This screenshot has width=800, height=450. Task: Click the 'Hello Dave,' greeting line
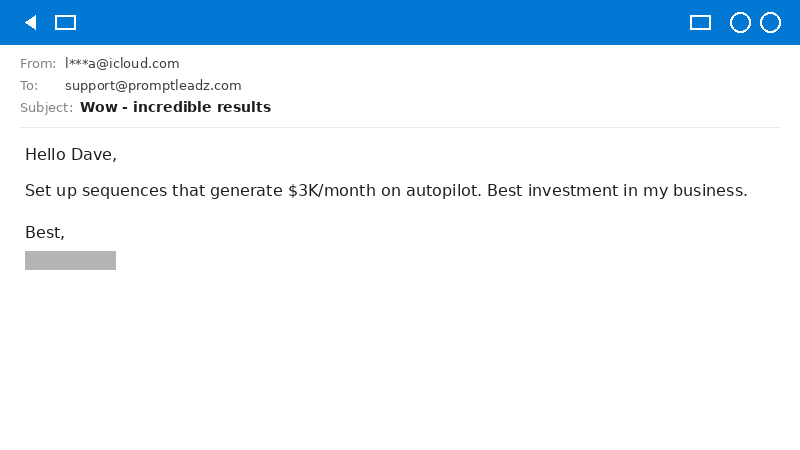[71, 154]
